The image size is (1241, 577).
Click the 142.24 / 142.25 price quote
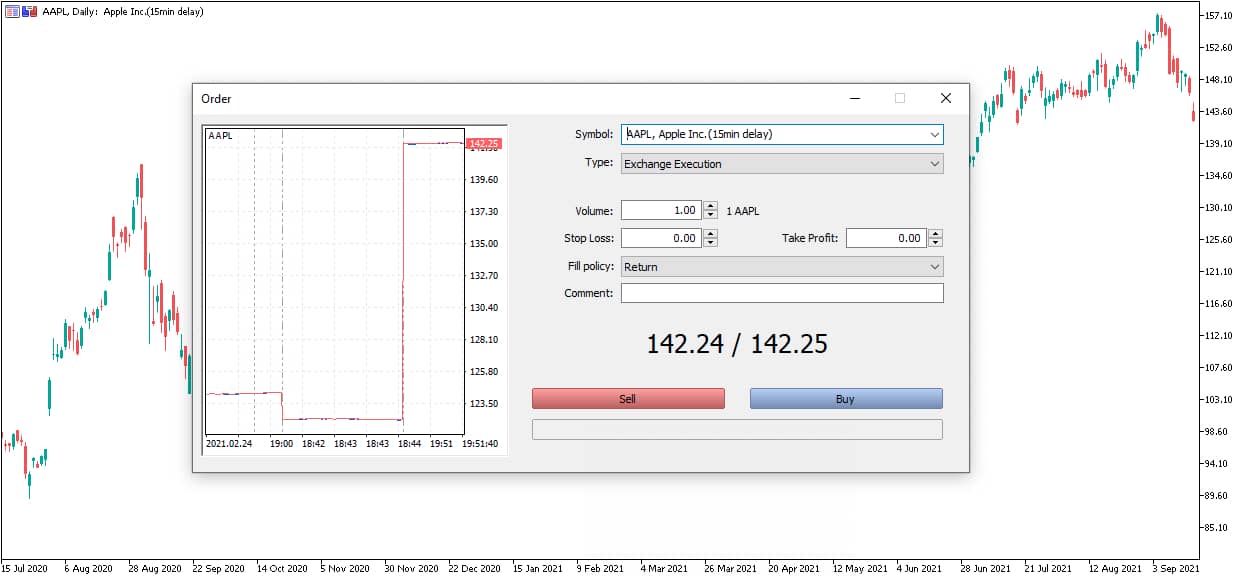click(x=737, y=344)
